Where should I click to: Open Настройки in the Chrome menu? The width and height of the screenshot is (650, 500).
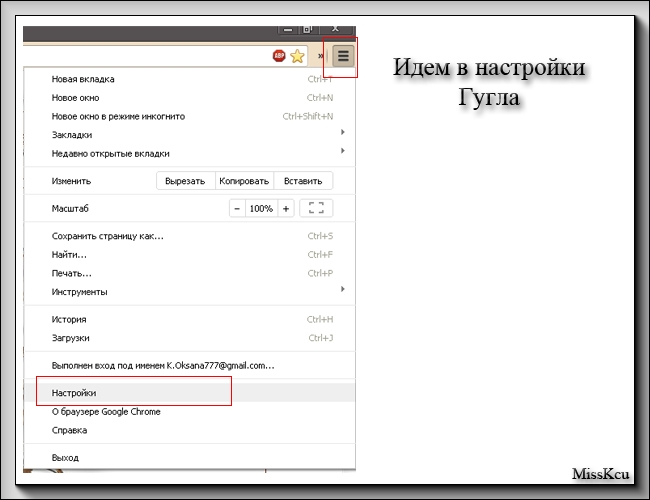point(190,393)
